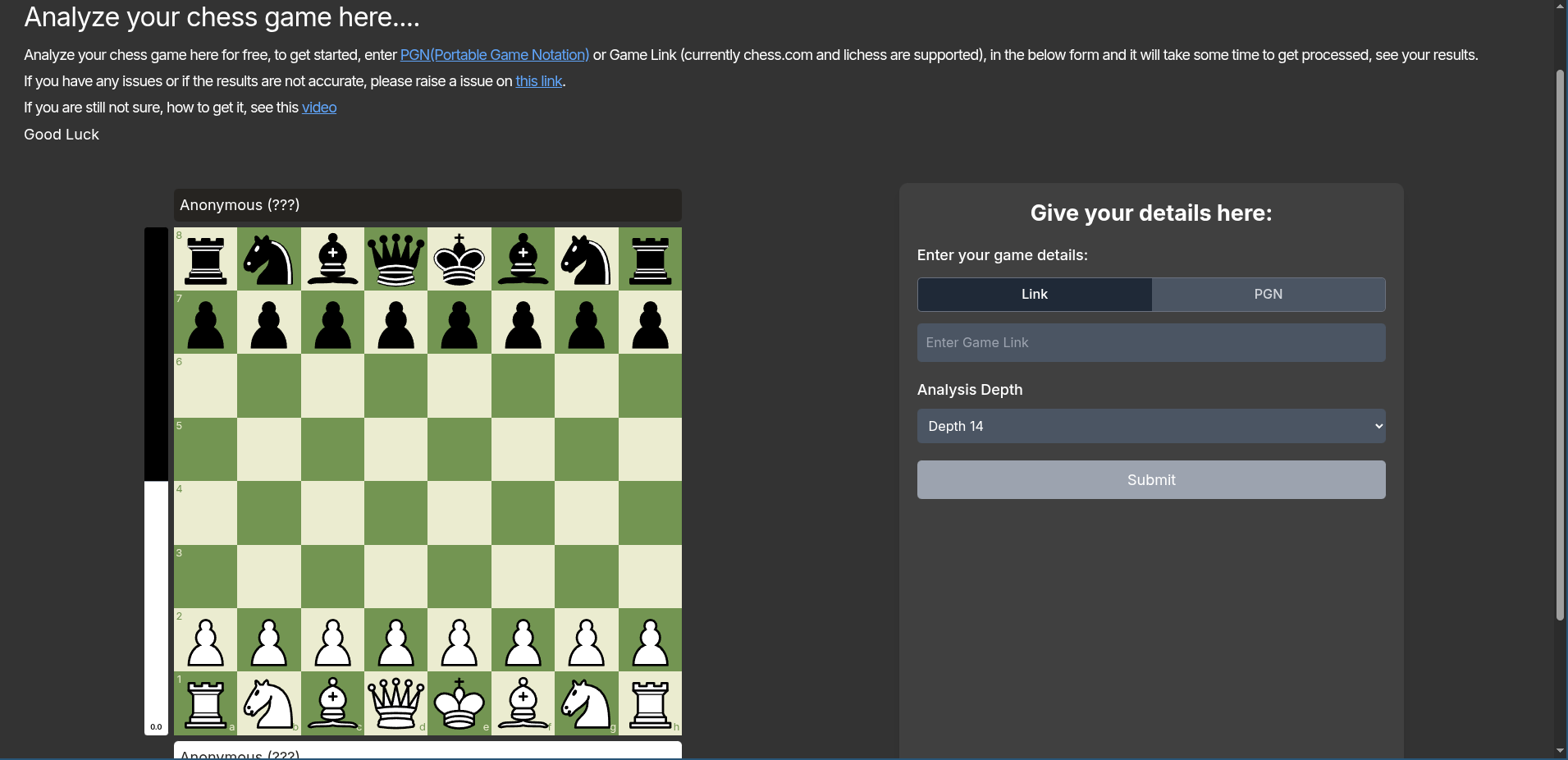Screen dimensions: 1568x760
Task: Click the white rook on h1
Action: (650, 703)
